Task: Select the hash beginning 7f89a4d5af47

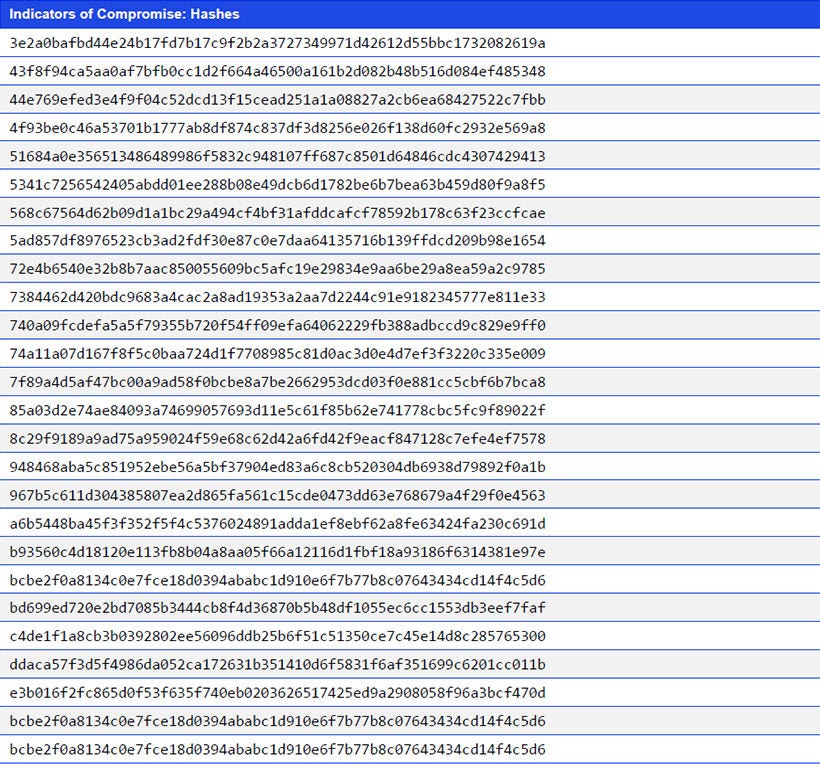Action: click(278, 382)
